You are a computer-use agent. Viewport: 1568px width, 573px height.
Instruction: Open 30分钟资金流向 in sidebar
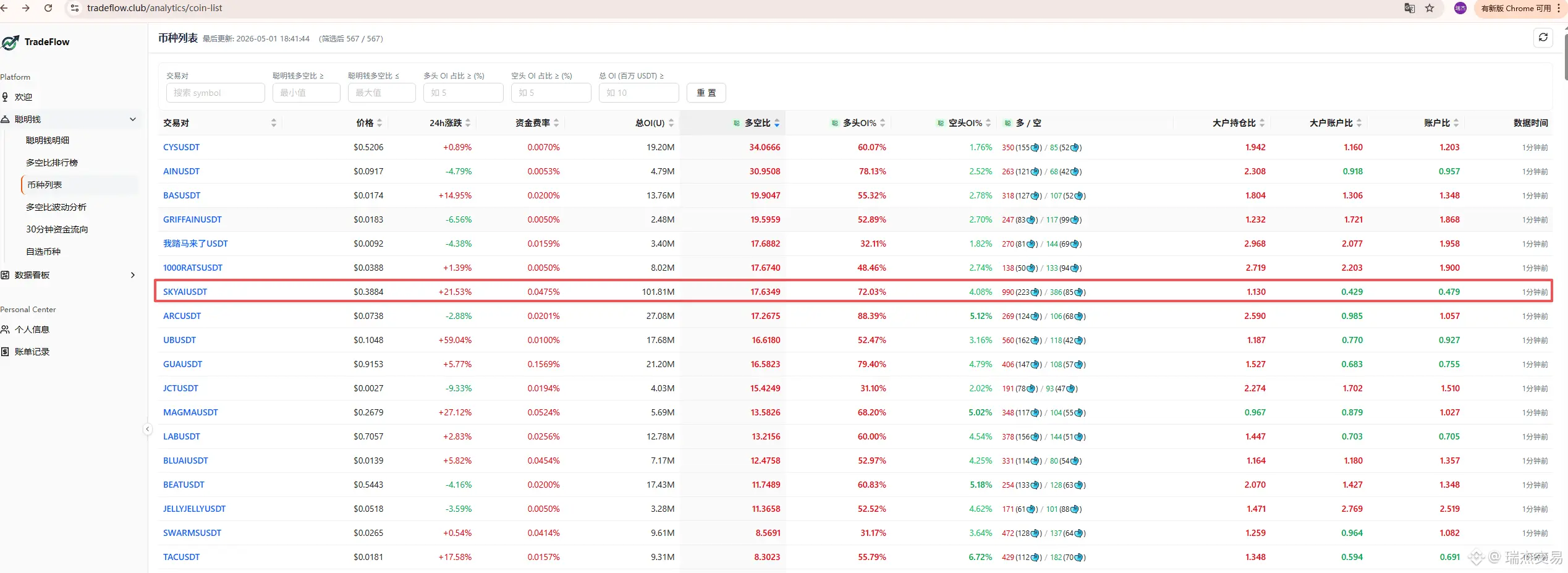[57, 229]
